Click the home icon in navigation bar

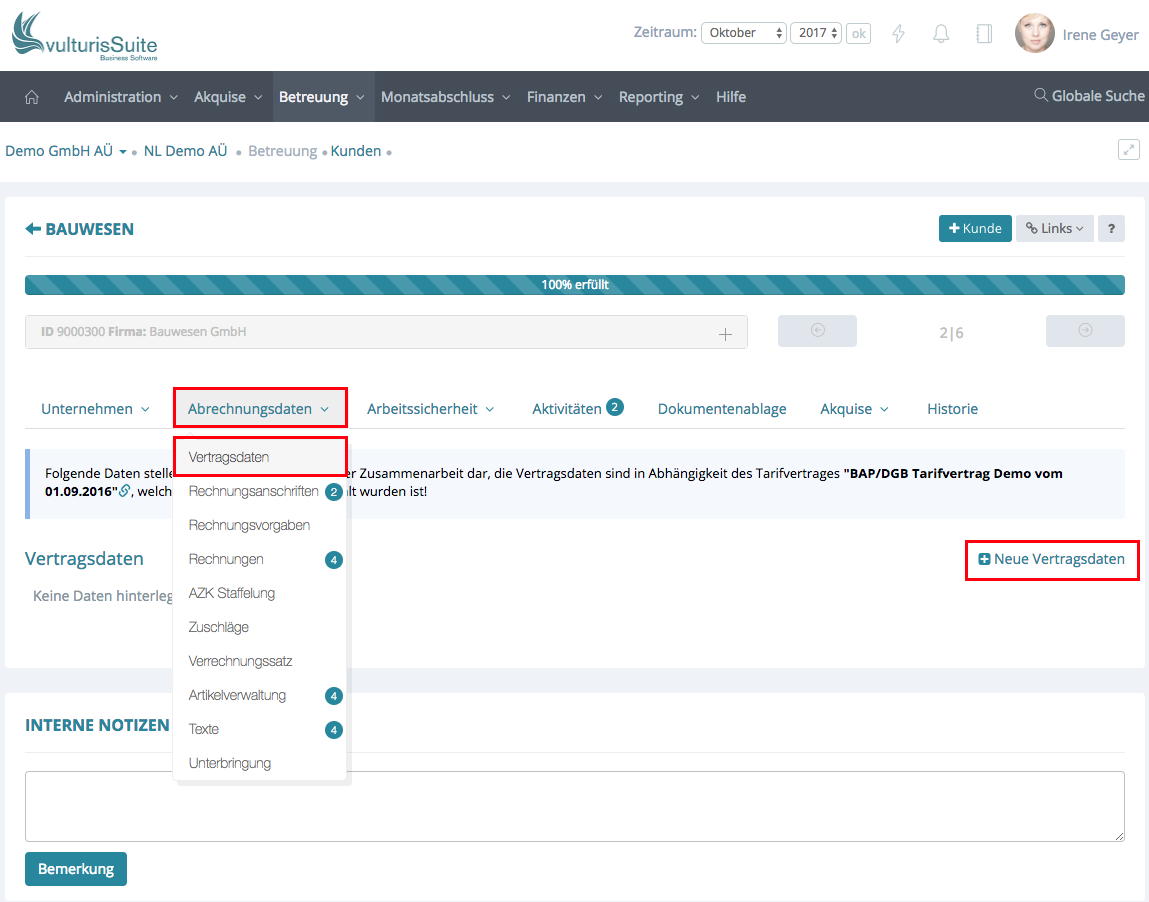click(x=32, y=97)
